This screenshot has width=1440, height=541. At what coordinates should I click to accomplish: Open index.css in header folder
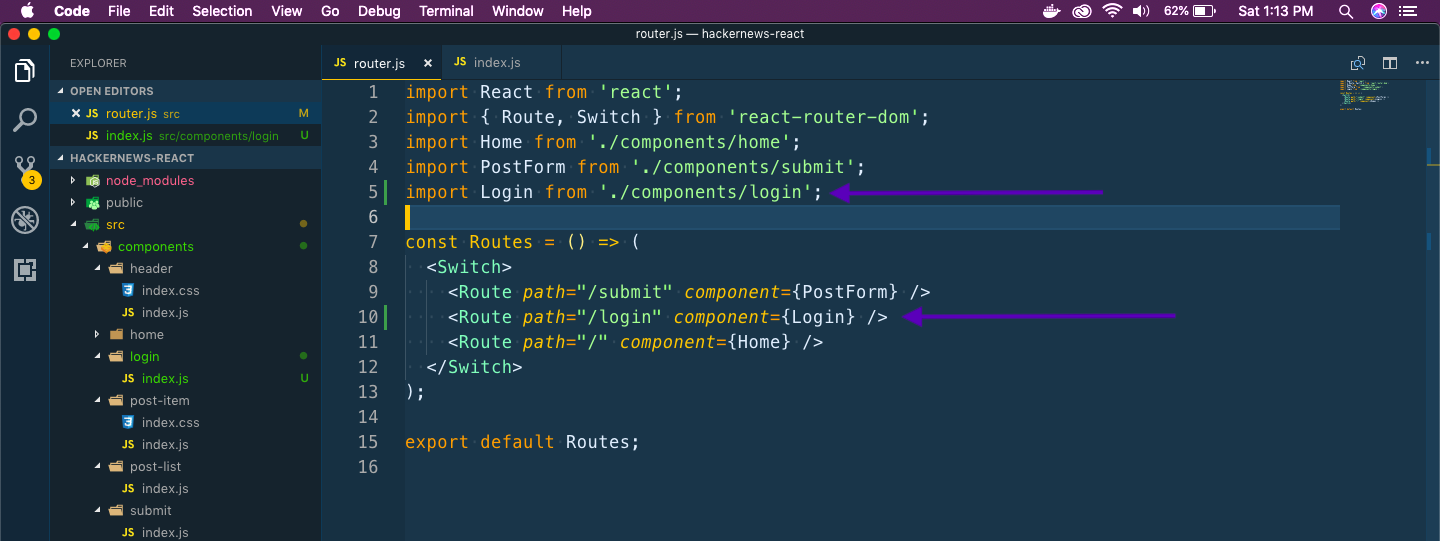185,291
